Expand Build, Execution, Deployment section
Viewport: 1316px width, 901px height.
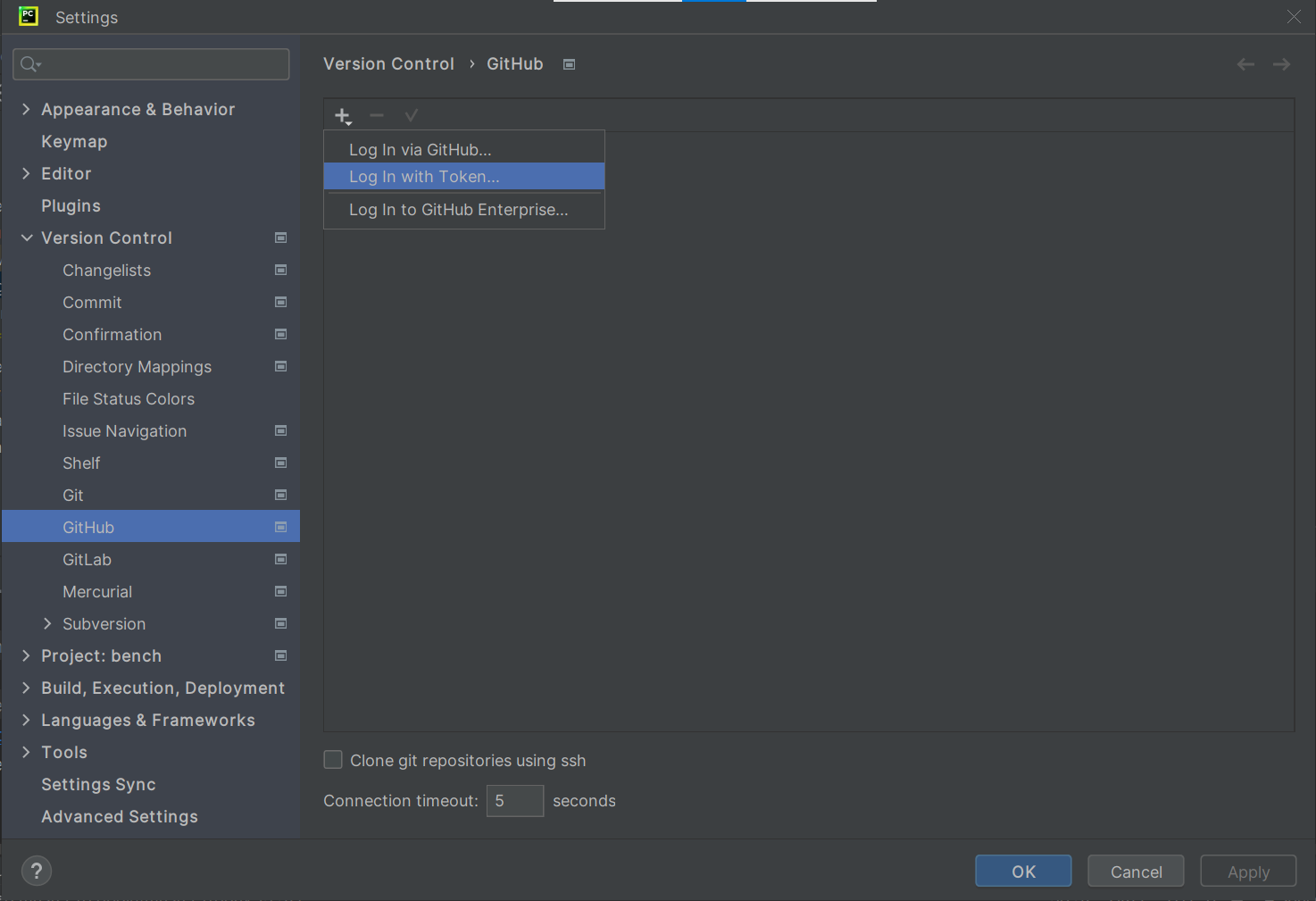click(26, 688)
